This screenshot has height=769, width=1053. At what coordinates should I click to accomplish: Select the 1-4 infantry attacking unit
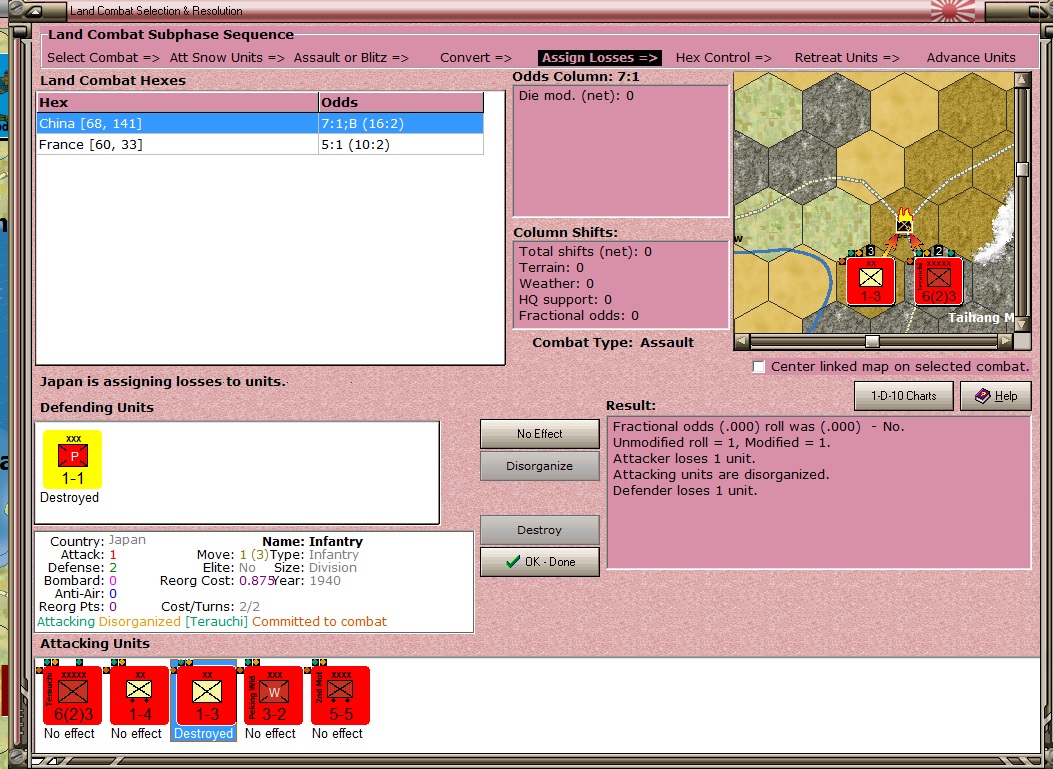click(x=139, y=695)
